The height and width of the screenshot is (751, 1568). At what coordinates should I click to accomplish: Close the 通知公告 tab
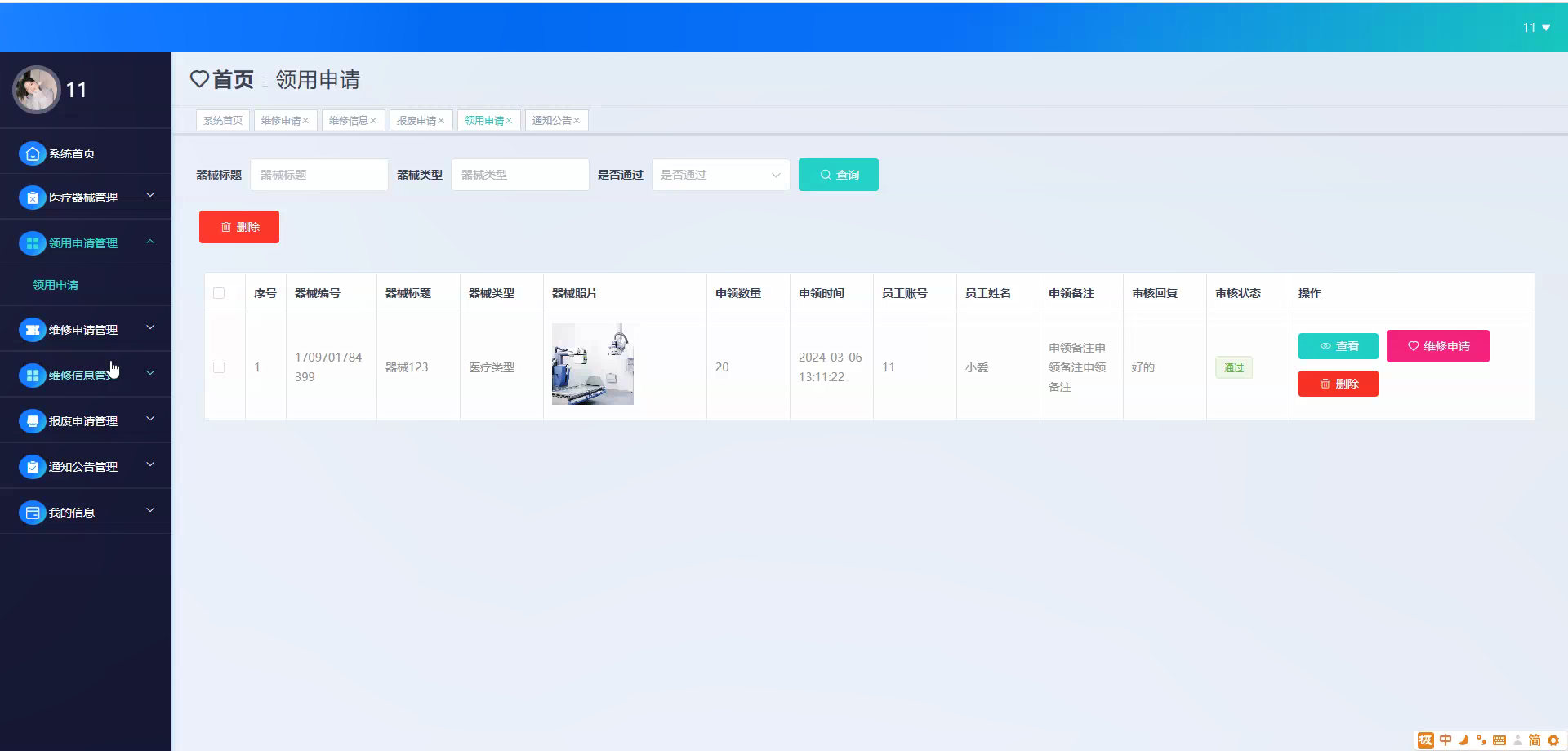(577, 120)
